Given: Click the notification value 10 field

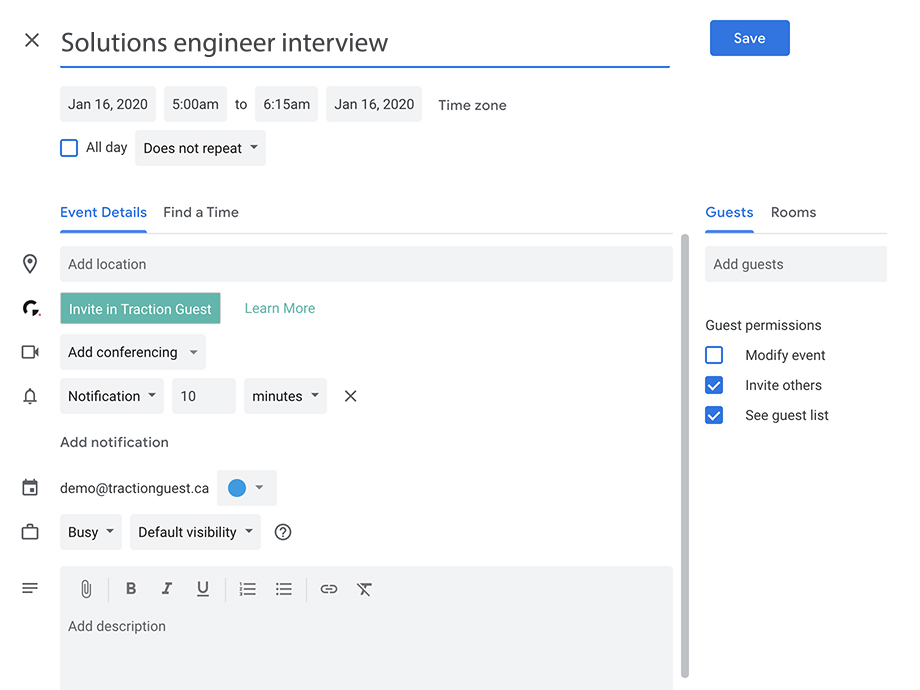Looking at the screenshot, I should pos(204,396).
